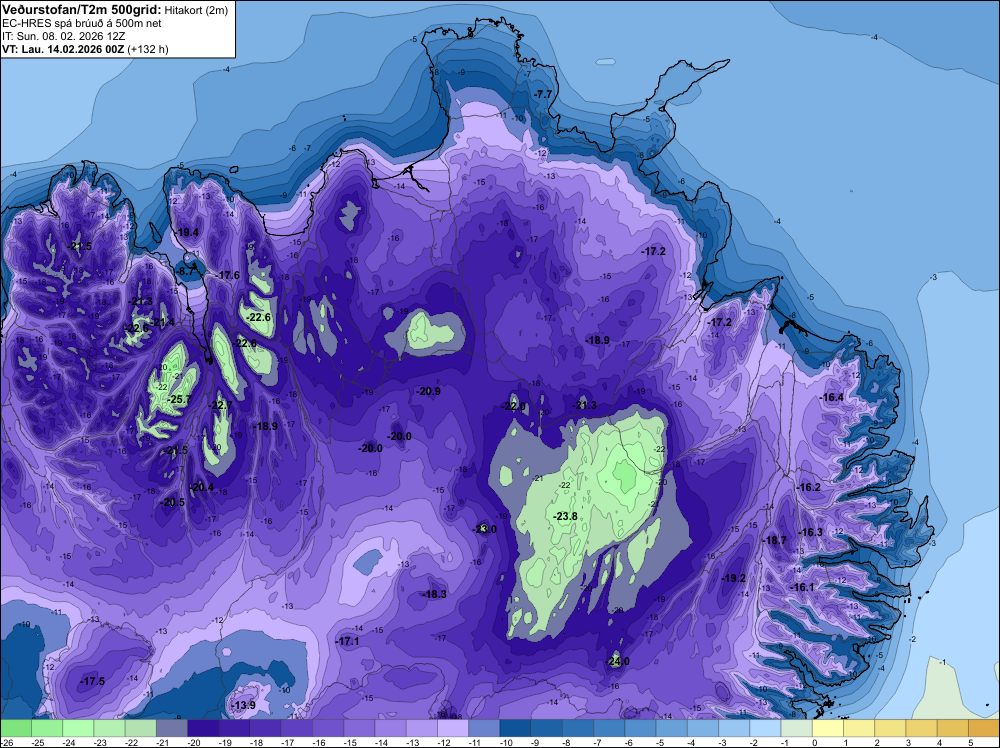Select the 0 pale yellow legend swatch
The width and height of the screenshot is (1000, 748).
[x=828, y=728]
